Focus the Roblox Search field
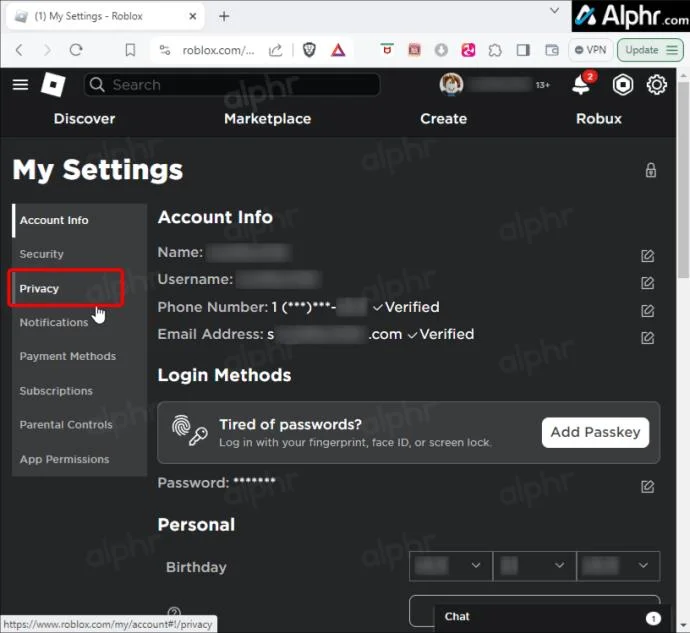The image size is (690, 633). point(232,85)
